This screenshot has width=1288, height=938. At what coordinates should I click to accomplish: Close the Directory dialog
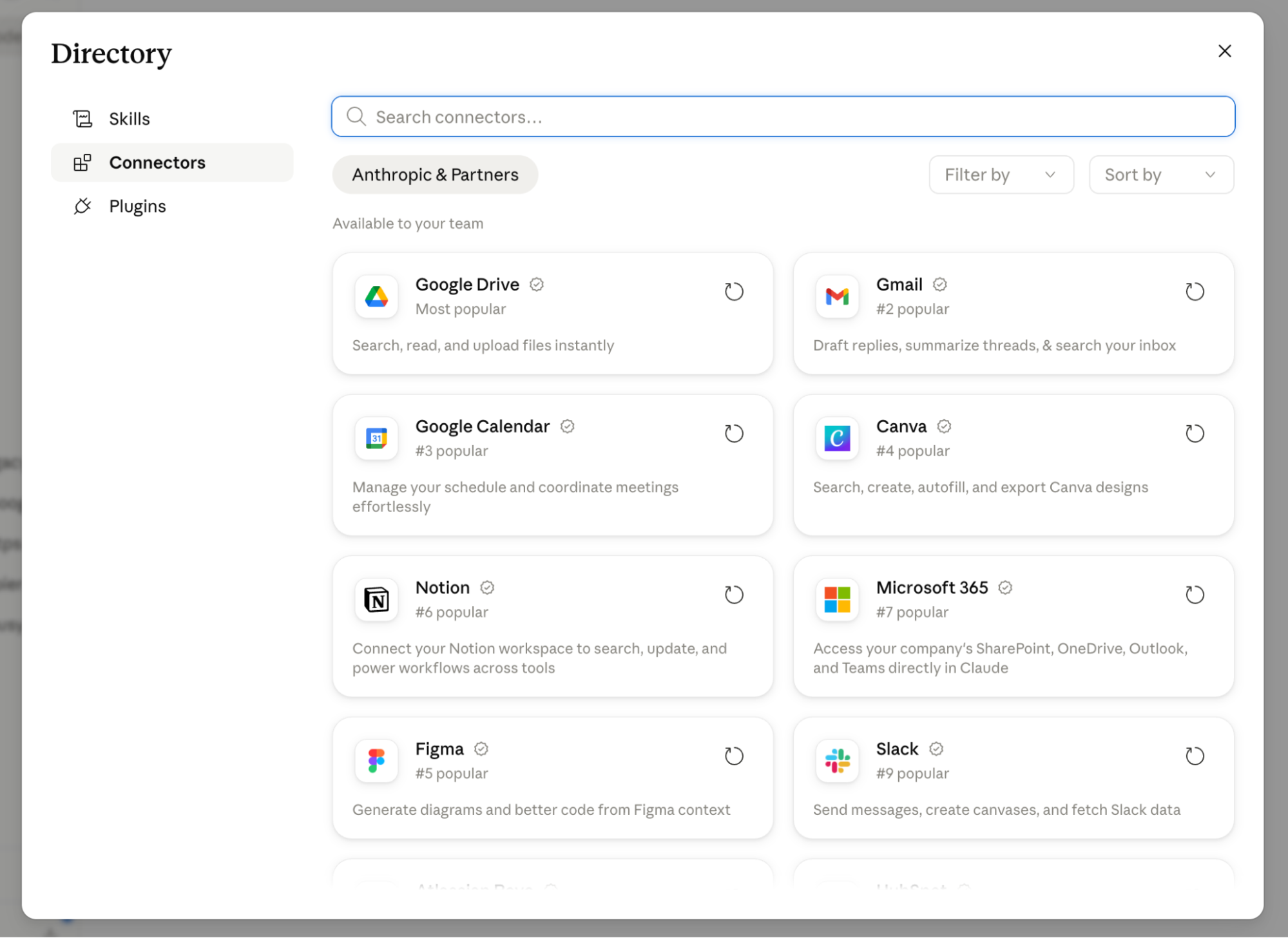pyautogui.click(x=1224, y=51)
